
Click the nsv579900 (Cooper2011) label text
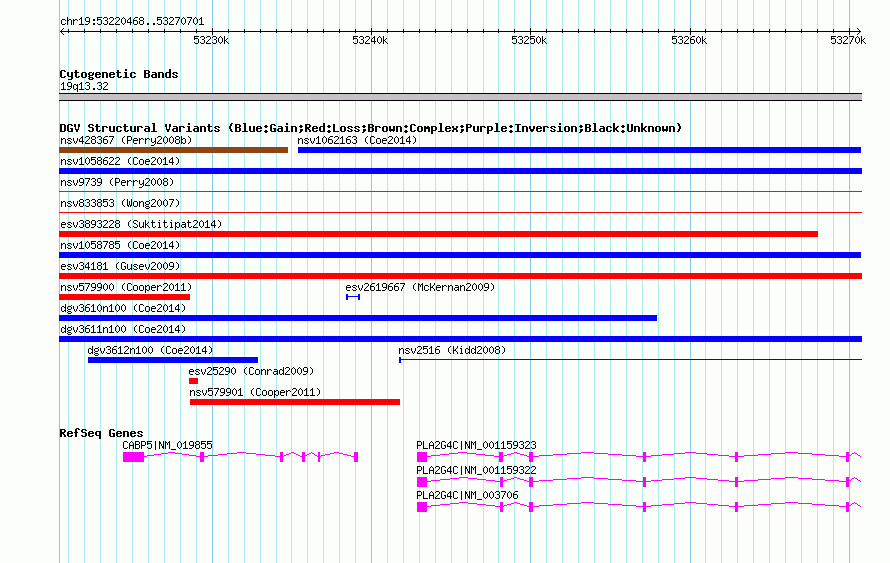click(x=126, y=287)
